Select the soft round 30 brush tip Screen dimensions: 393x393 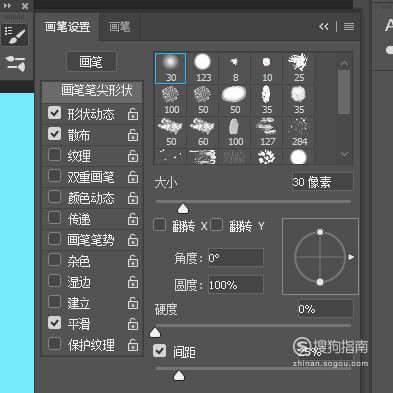tap(171, 68)
